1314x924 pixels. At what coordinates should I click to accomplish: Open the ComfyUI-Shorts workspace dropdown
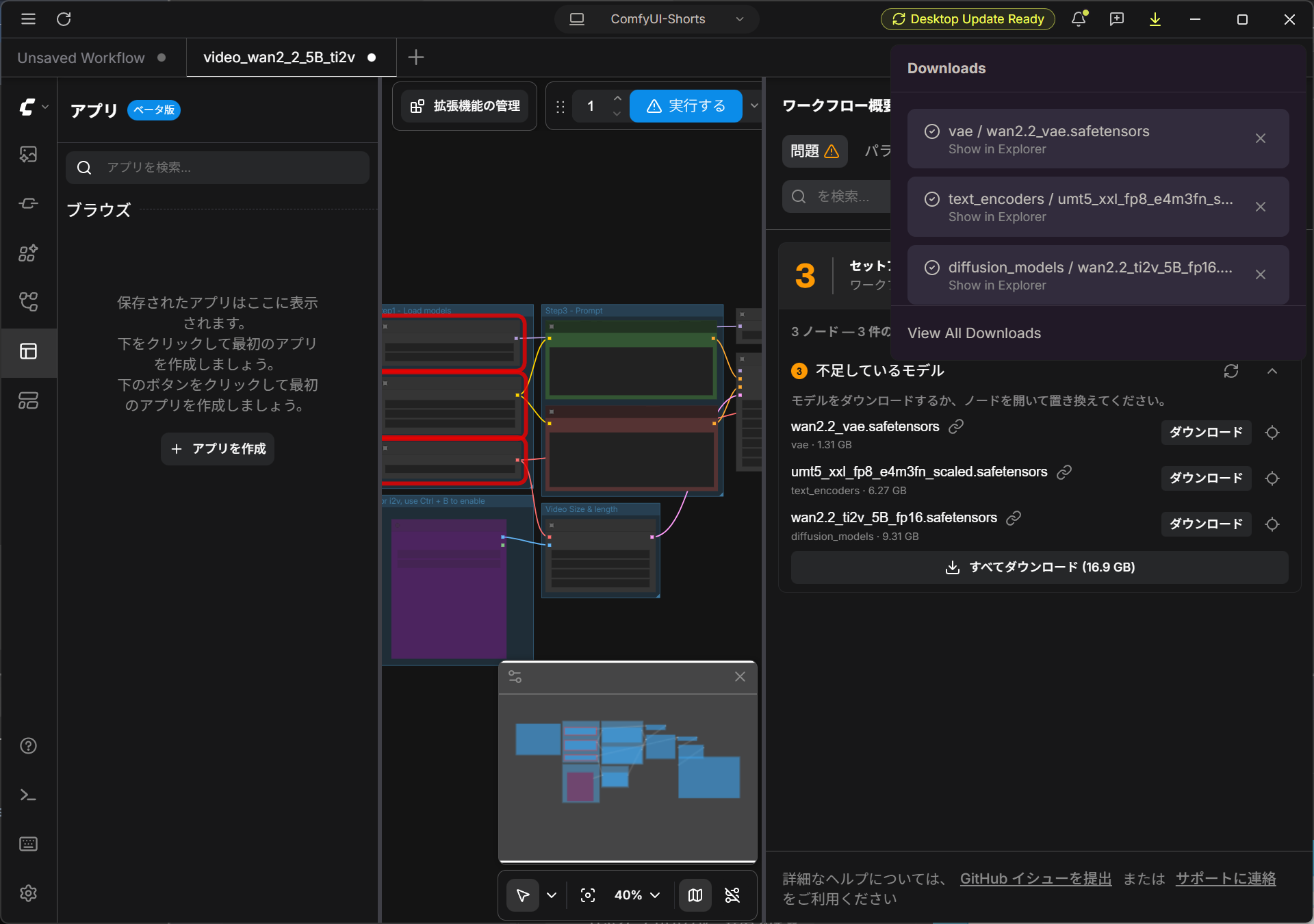657,19
